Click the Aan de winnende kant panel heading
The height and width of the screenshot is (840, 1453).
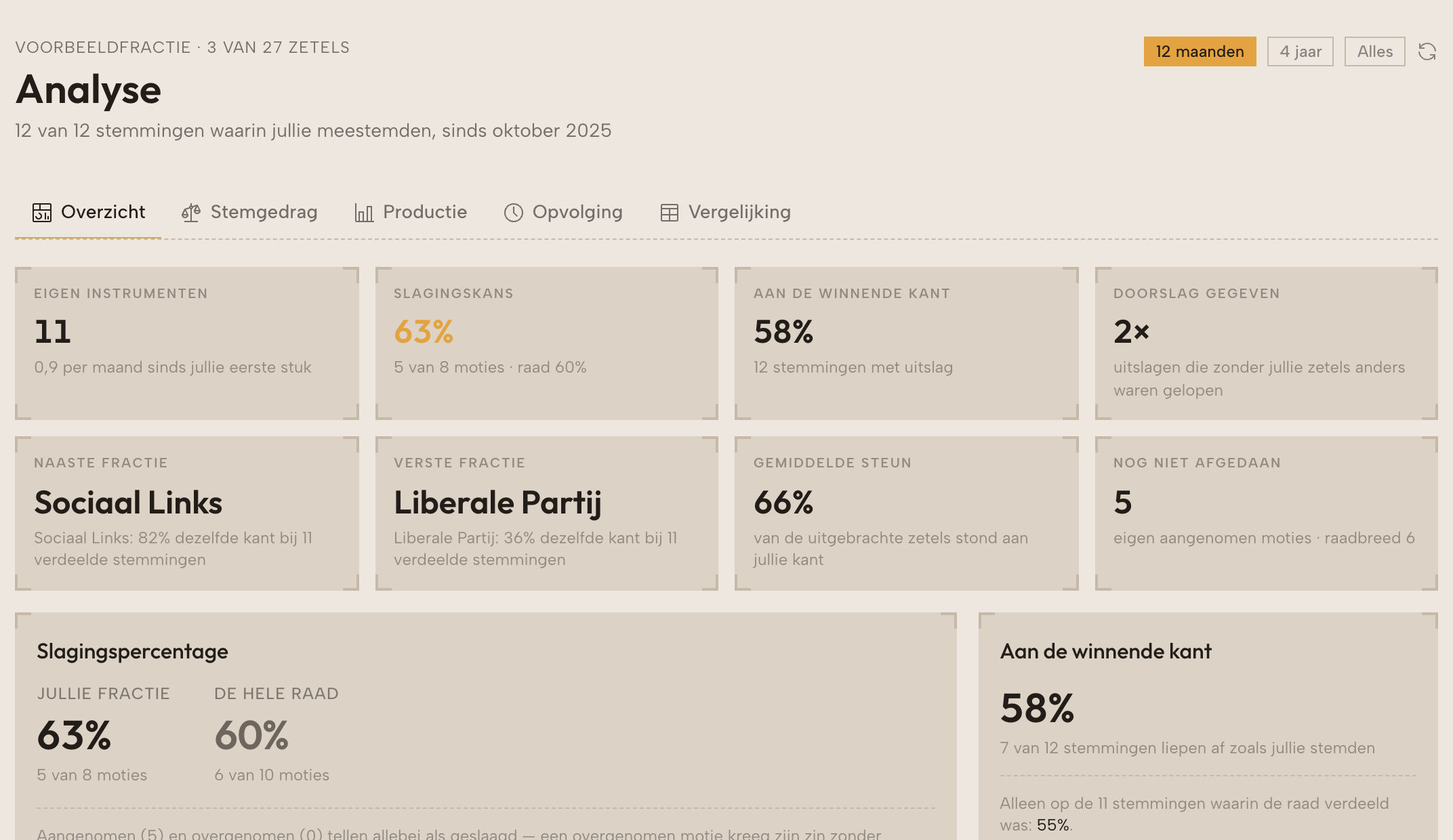pos(1105,652)
